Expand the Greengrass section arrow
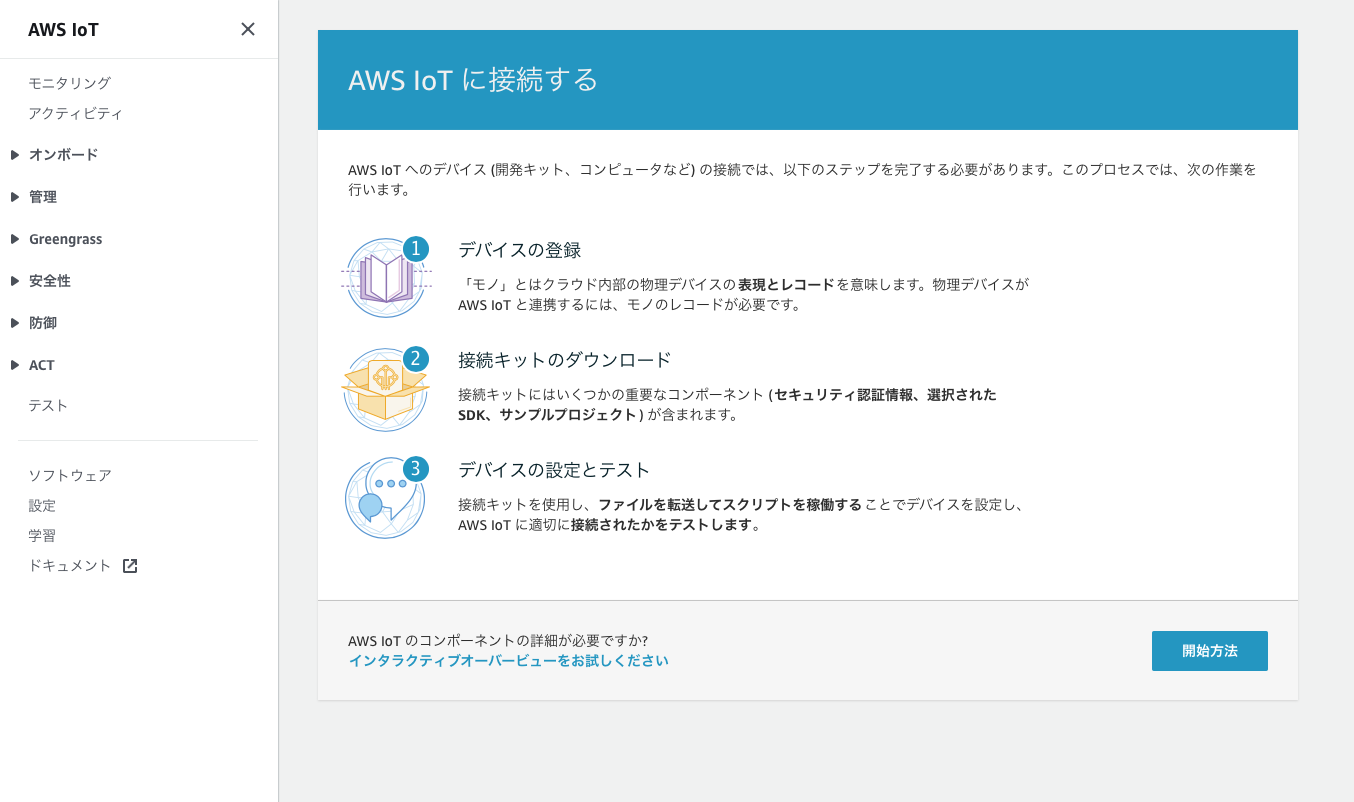 coord(15,239)
